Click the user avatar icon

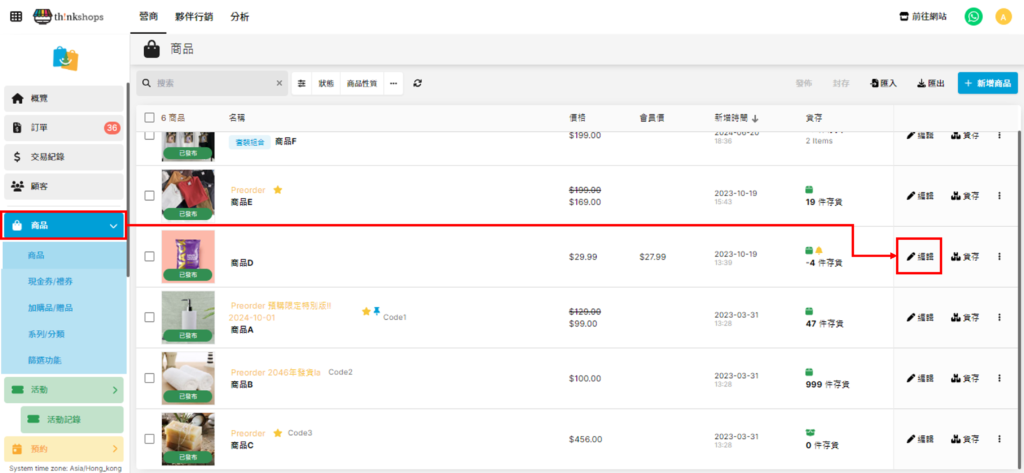pos(1002,17)
